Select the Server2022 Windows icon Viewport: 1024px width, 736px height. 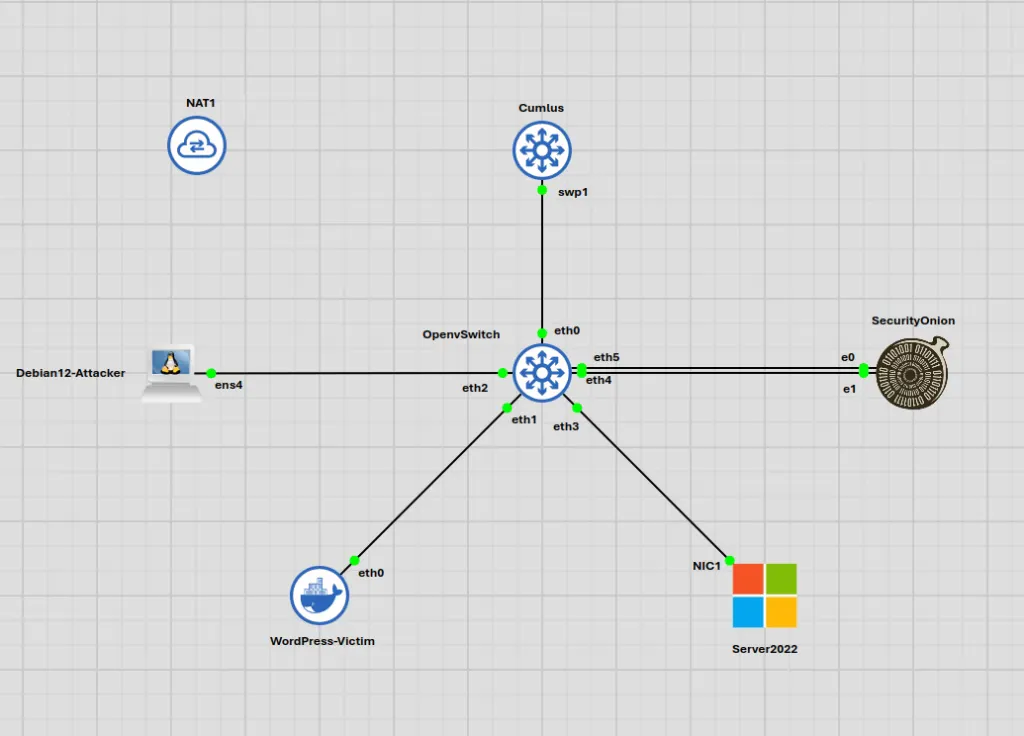pos(765,596)
